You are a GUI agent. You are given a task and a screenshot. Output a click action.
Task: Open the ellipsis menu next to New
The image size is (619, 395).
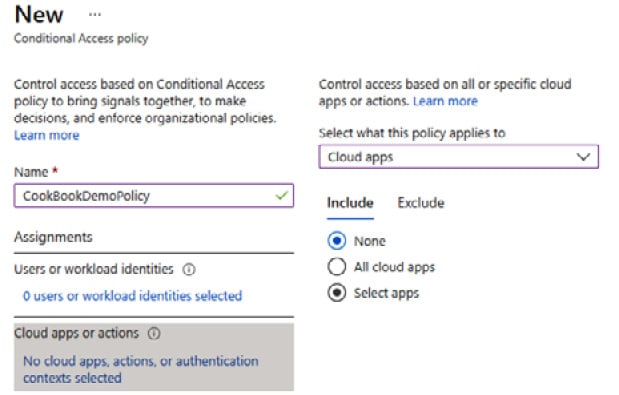[x=95, y=15]
